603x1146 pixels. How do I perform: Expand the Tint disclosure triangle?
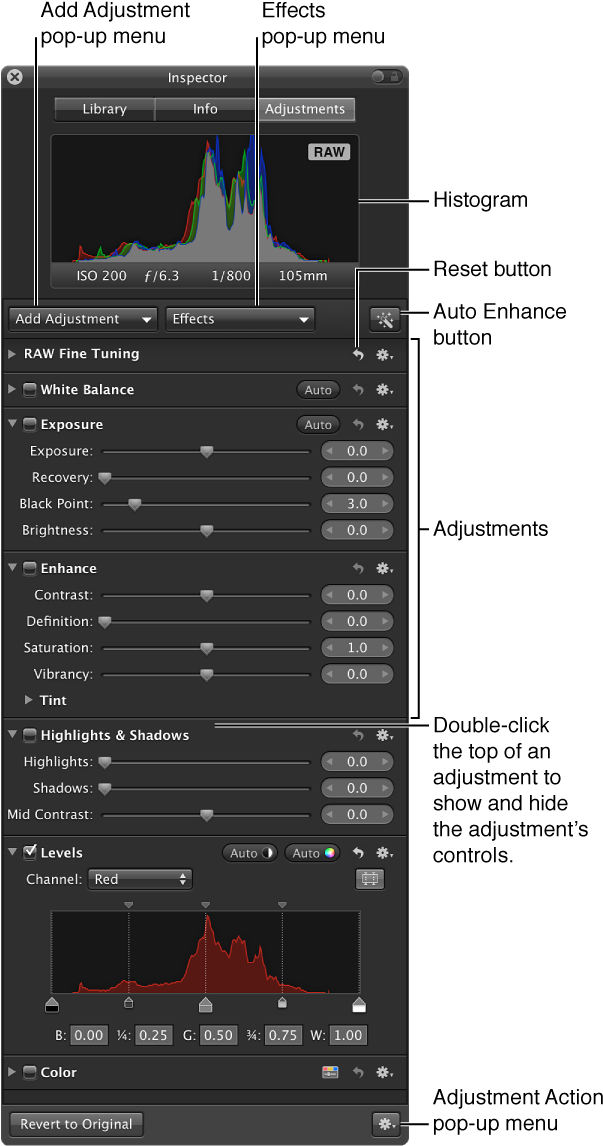click(x=29, y=701)
